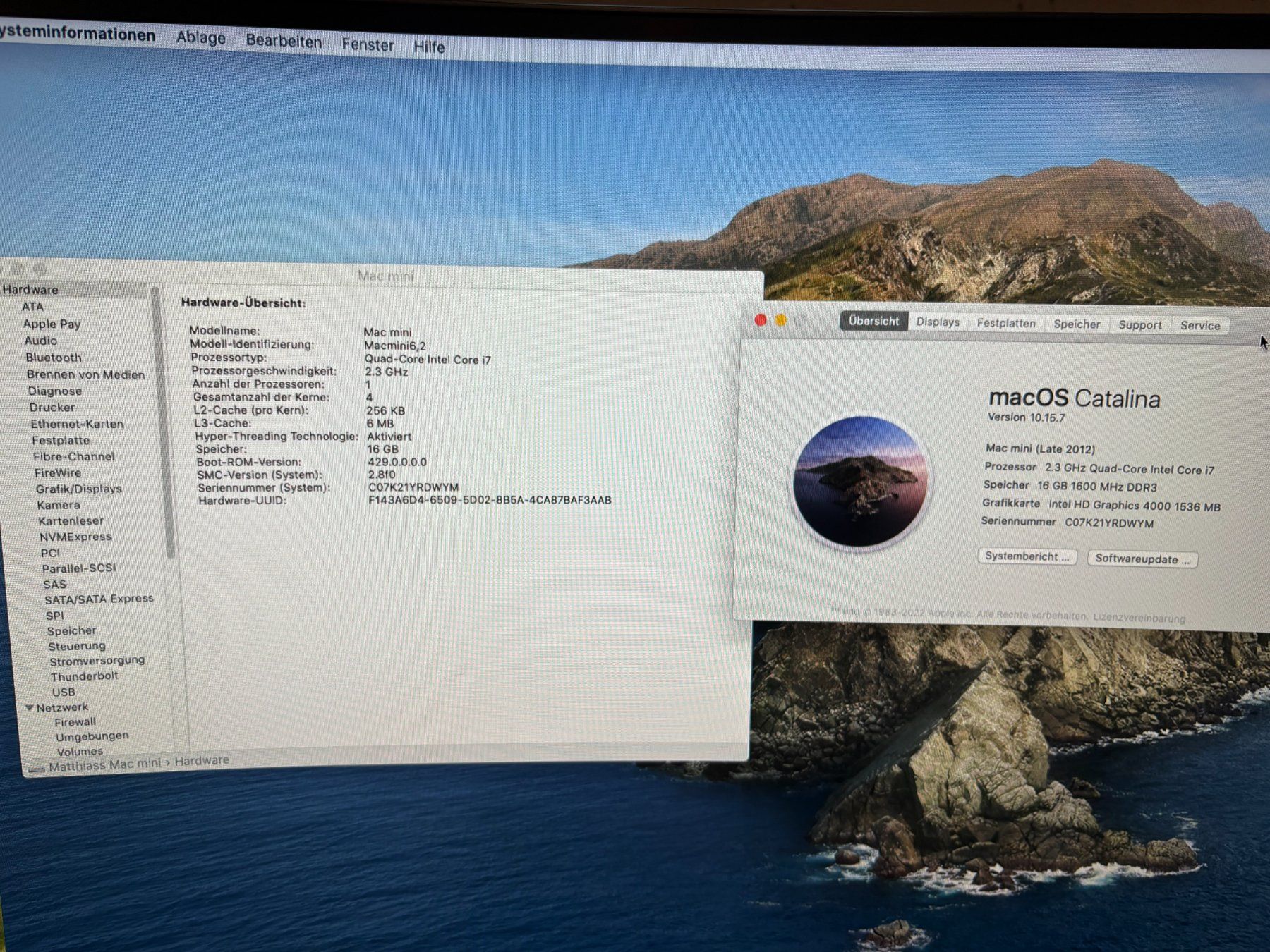
Task: Minimize the About This Mac window
Action: [781, 320]
